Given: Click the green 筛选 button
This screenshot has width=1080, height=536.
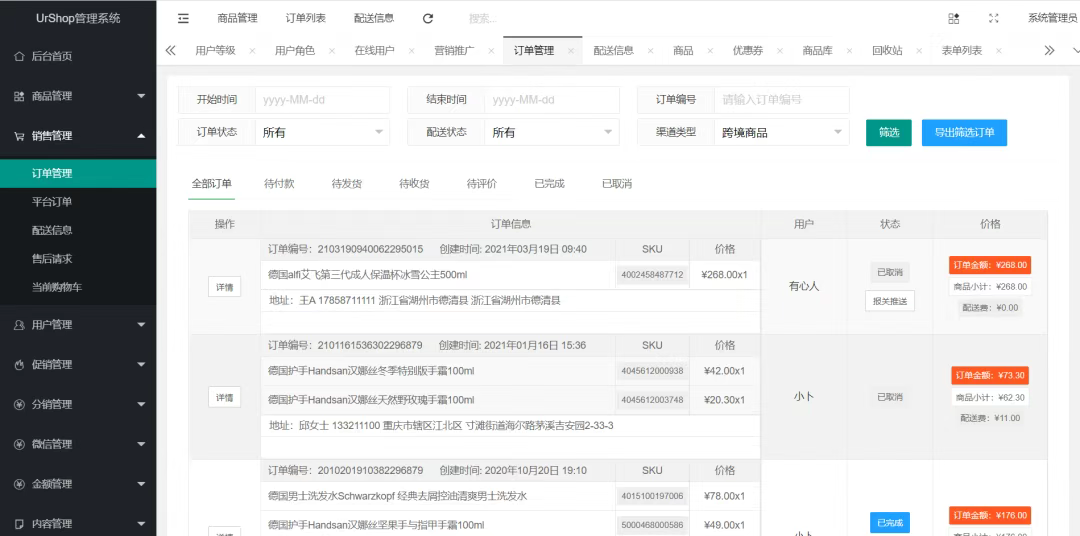Looking at the screenshot, I should click(x=888, y=132).
